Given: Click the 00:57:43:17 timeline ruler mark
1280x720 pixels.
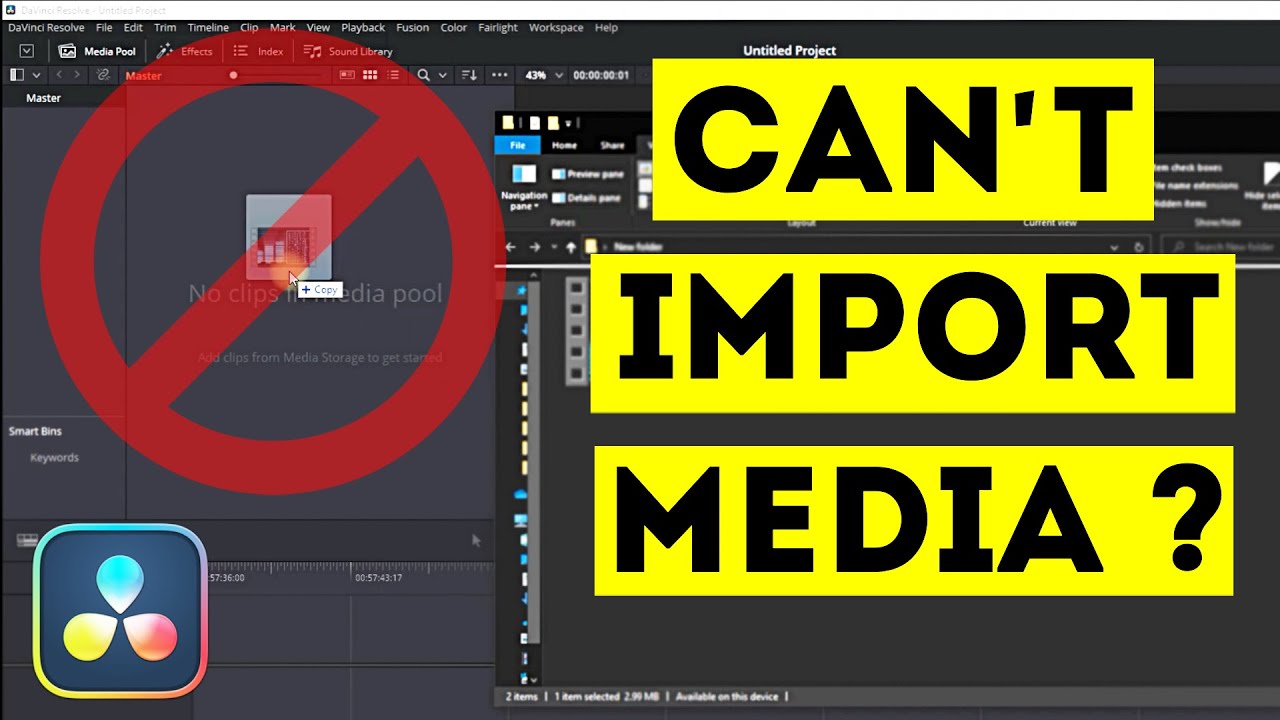Looking at the screenshot, I should [x=380, y=577].
